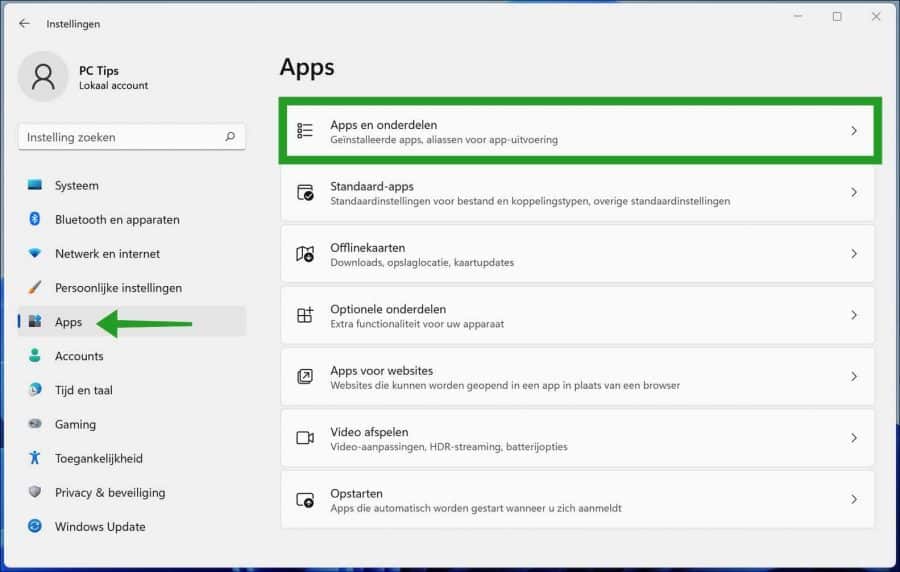Go to Netwerk en internet
This screenshot has height=572, width=900.
click(x=132, y=254)
